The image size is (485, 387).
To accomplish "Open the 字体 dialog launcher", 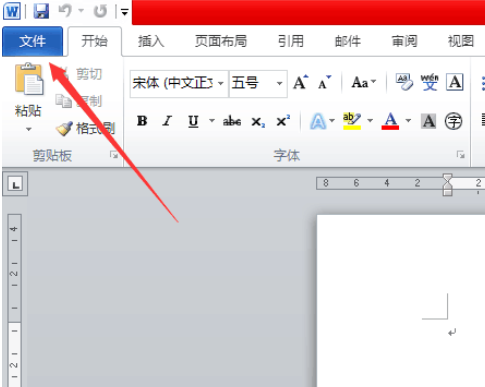I will pos(461,155).
